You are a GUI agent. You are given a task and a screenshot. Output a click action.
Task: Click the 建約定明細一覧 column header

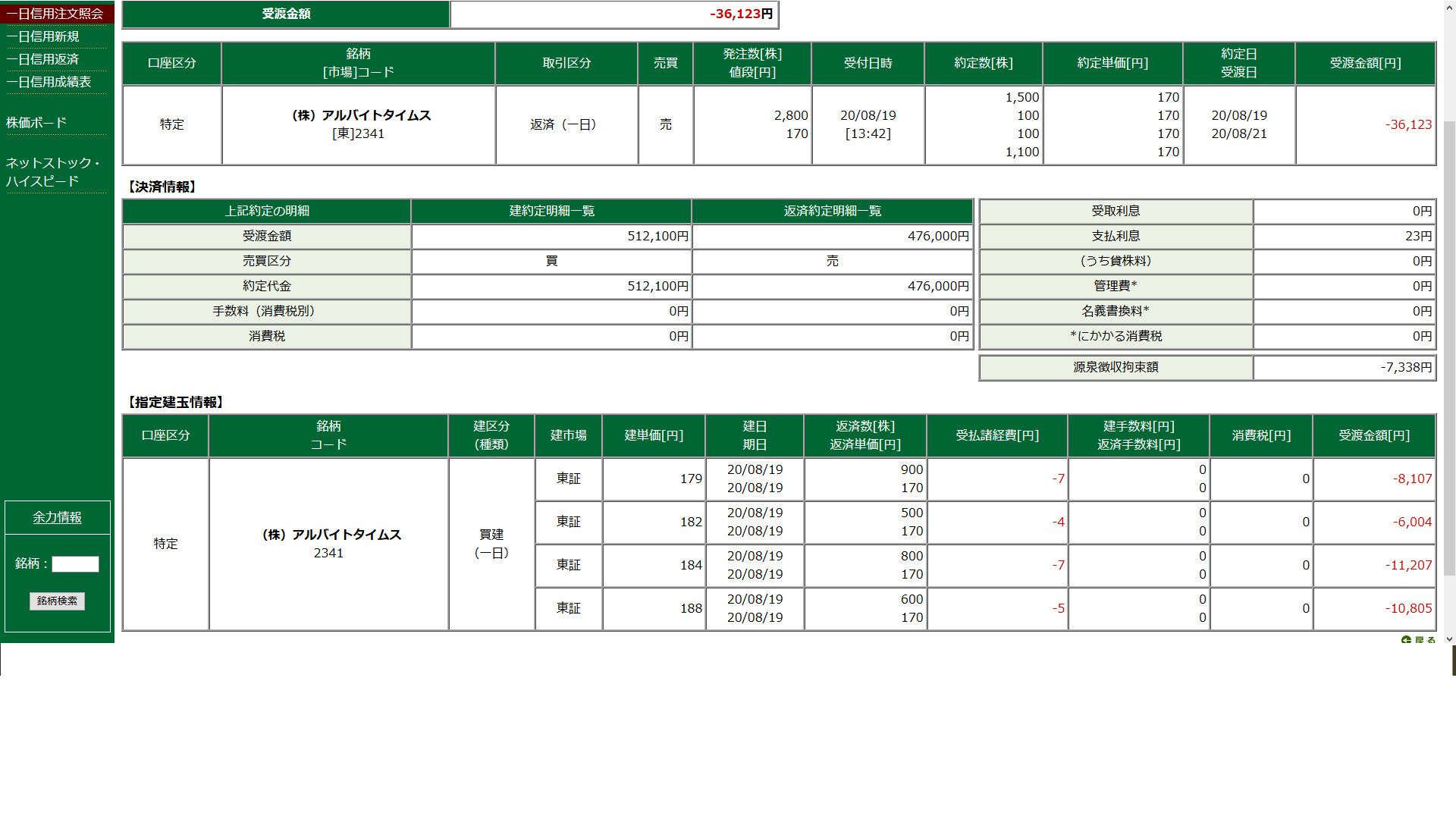(551, 211)
